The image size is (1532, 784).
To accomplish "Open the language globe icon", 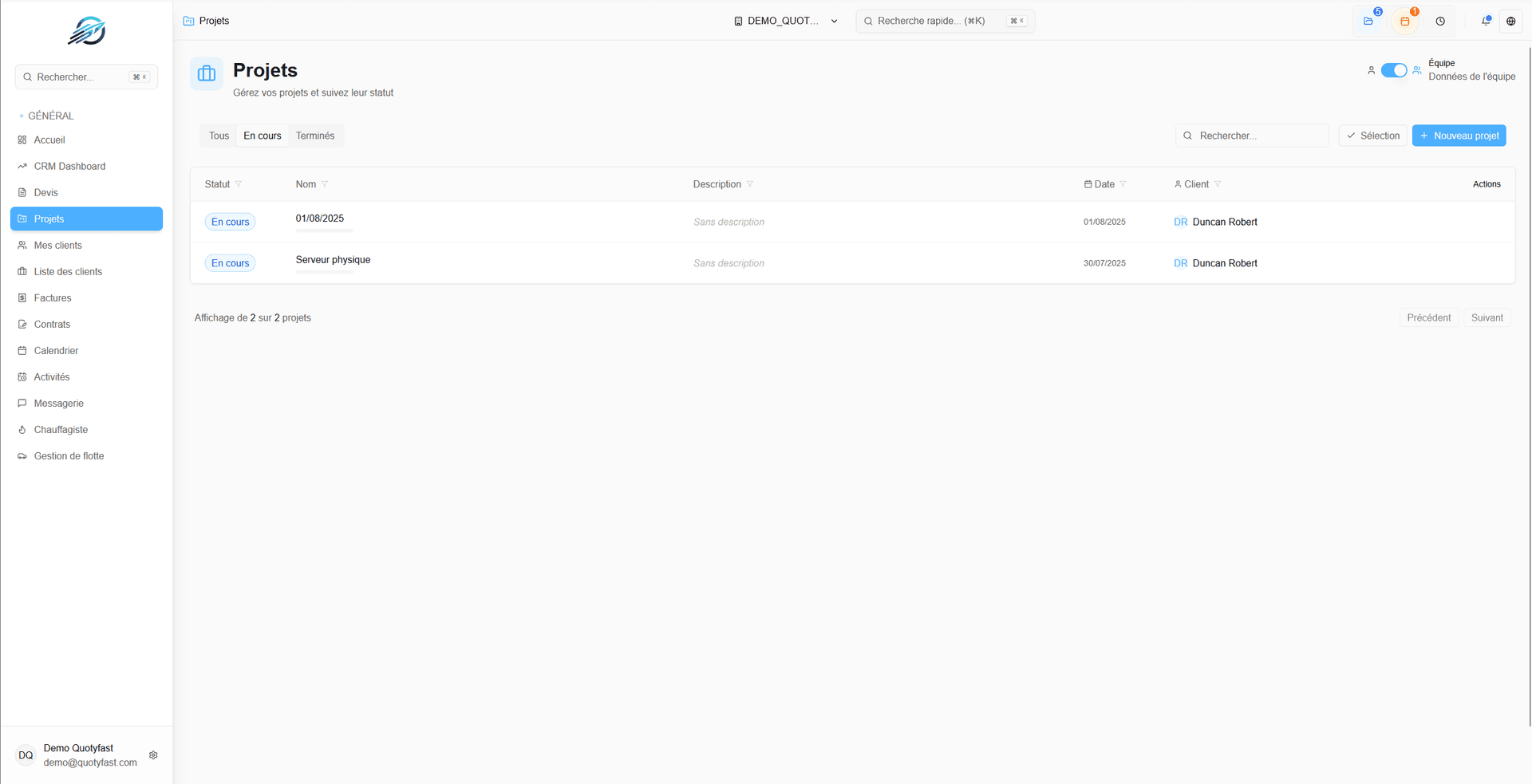I will click(x=1510, y=22).
